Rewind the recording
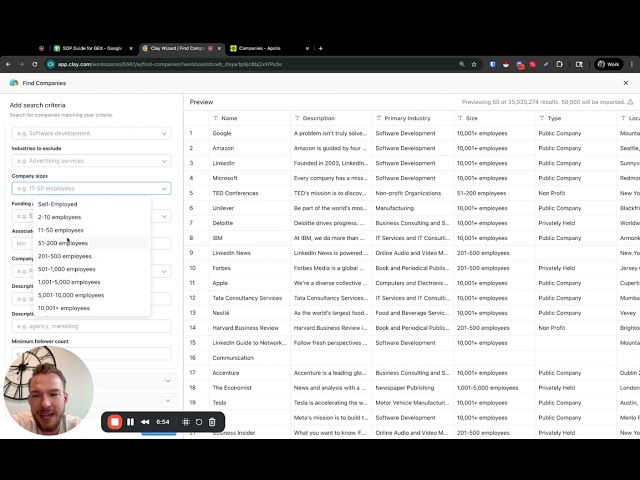This screenshot has width=640, height=480. pos(145,422)
